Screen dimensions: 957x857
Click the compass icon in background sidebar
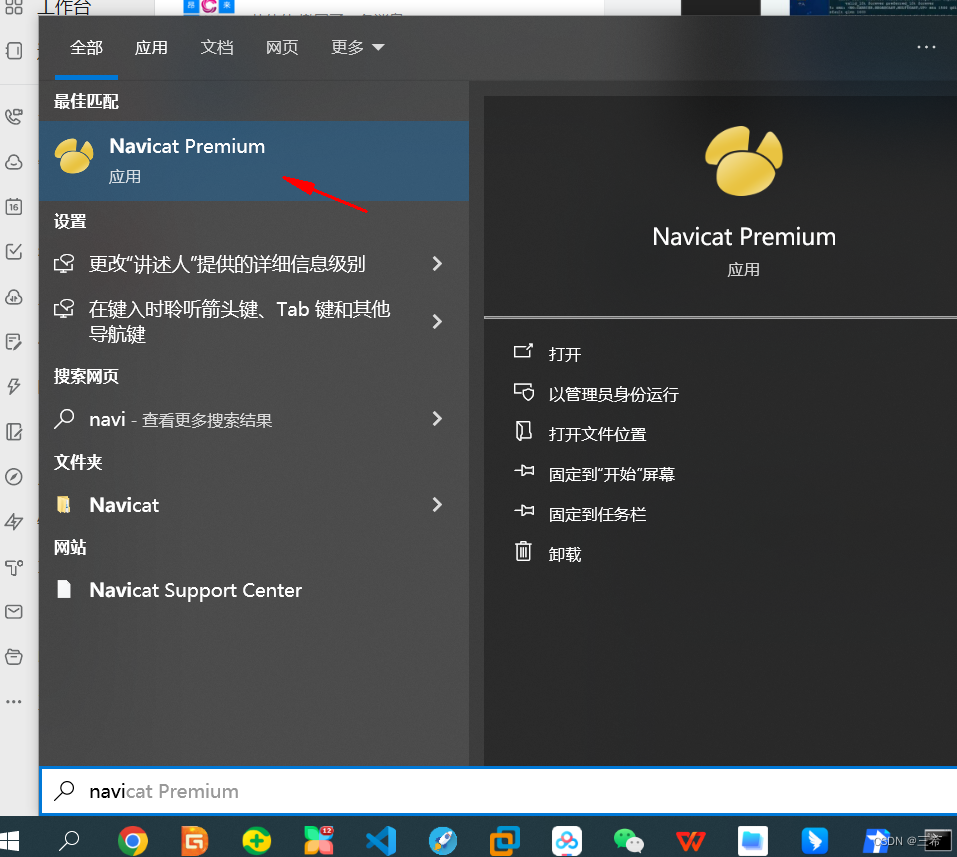coord(14,477)
